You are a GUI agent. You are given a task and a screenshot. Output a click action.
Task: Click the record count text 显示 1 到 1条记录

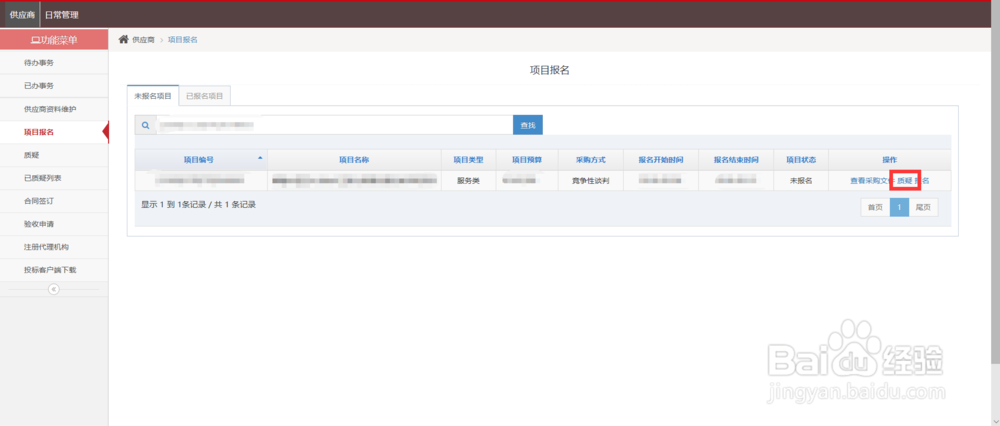click(x=173, y=205)
